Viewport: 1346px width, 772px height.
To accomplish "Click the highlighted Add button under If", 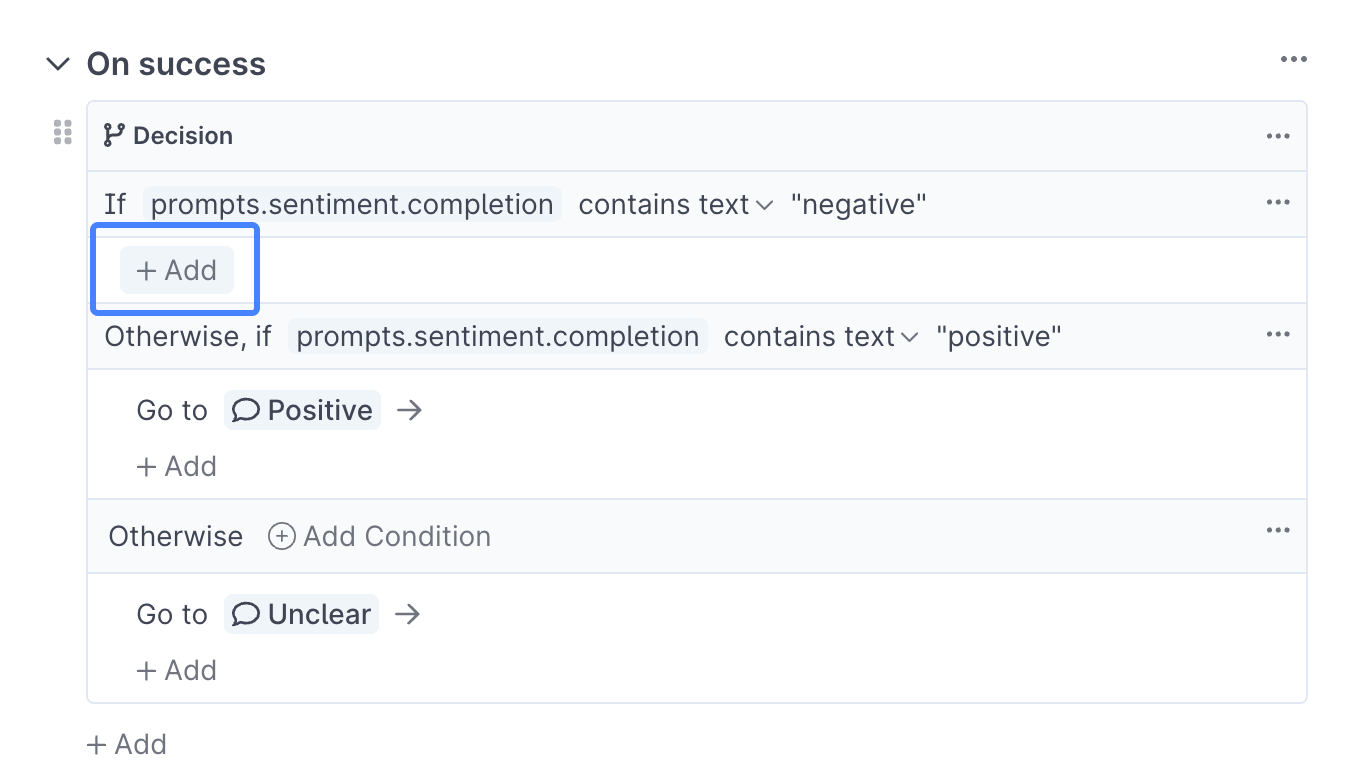I will coord(177,270).
